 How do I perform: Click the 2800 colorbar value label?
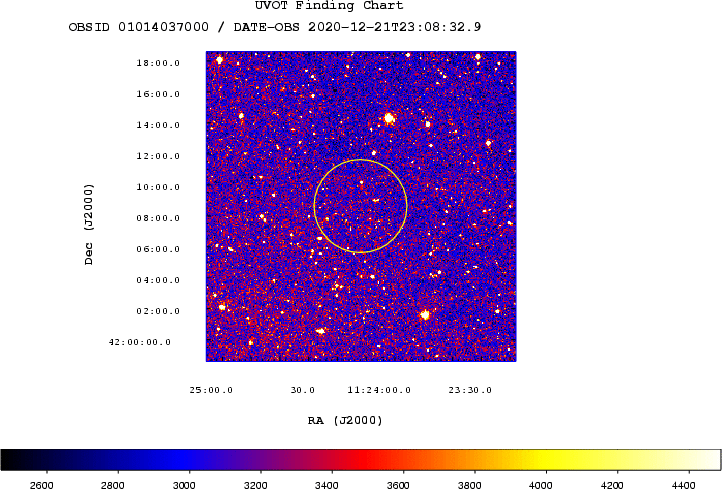point(113,485)
